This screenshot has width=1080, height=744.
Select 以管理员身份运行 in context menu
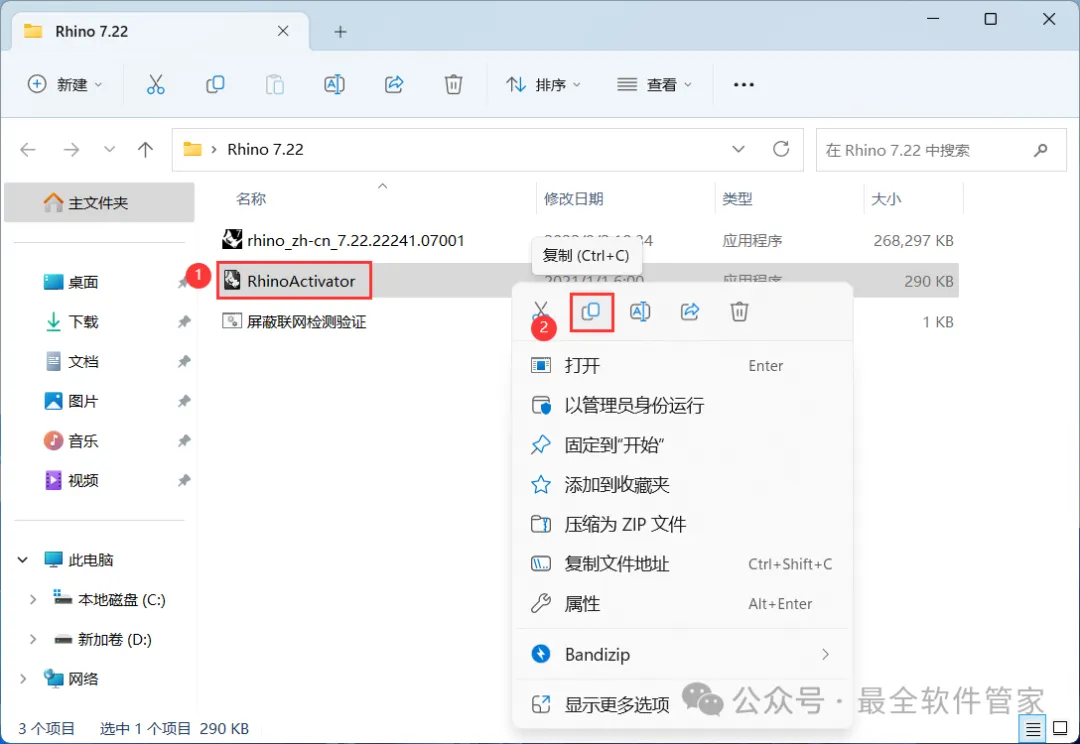point(683,406)
